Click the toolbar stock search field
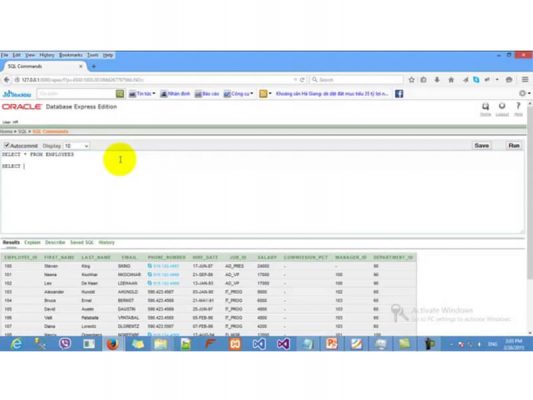533x400 pixels. (76, 94)
